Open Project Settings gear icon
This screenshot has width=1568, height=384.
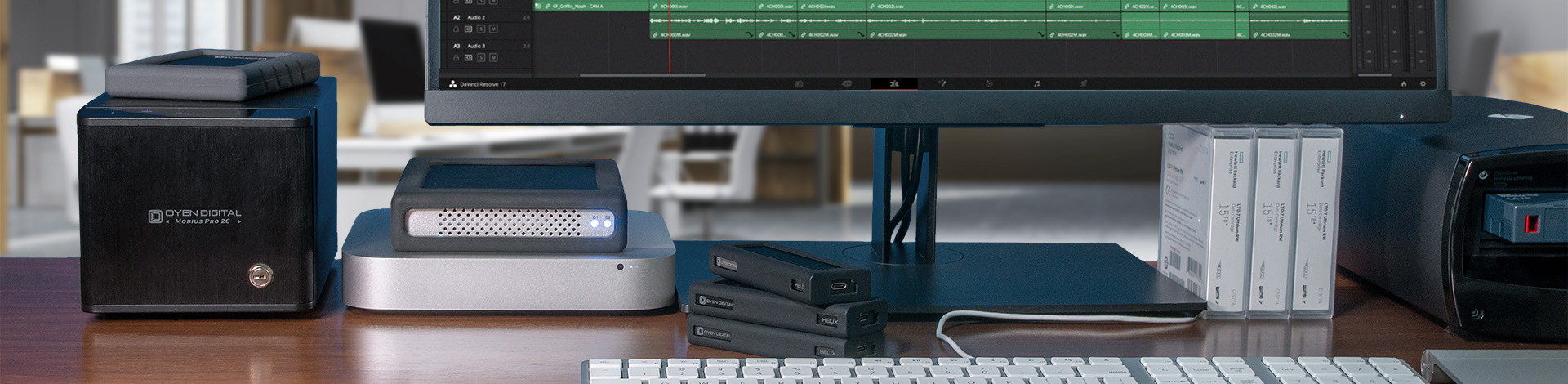click(1423, 84)
